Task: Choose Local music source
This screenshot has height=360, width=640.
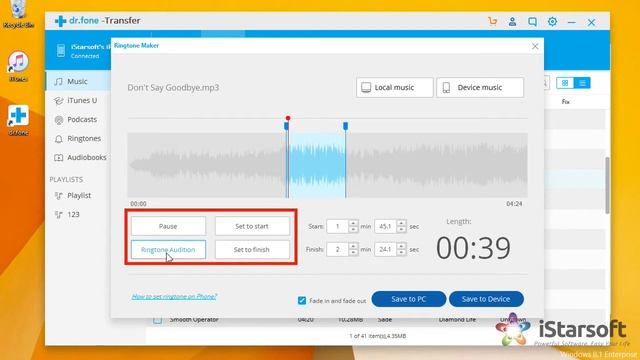Action: pos(395,87)
